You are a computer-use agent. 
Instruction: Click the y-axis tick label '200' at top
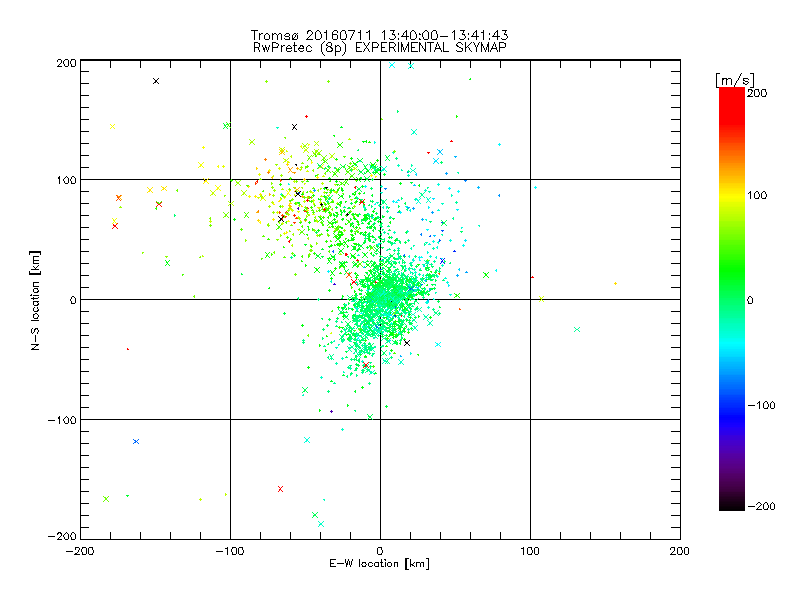(66, 63)
